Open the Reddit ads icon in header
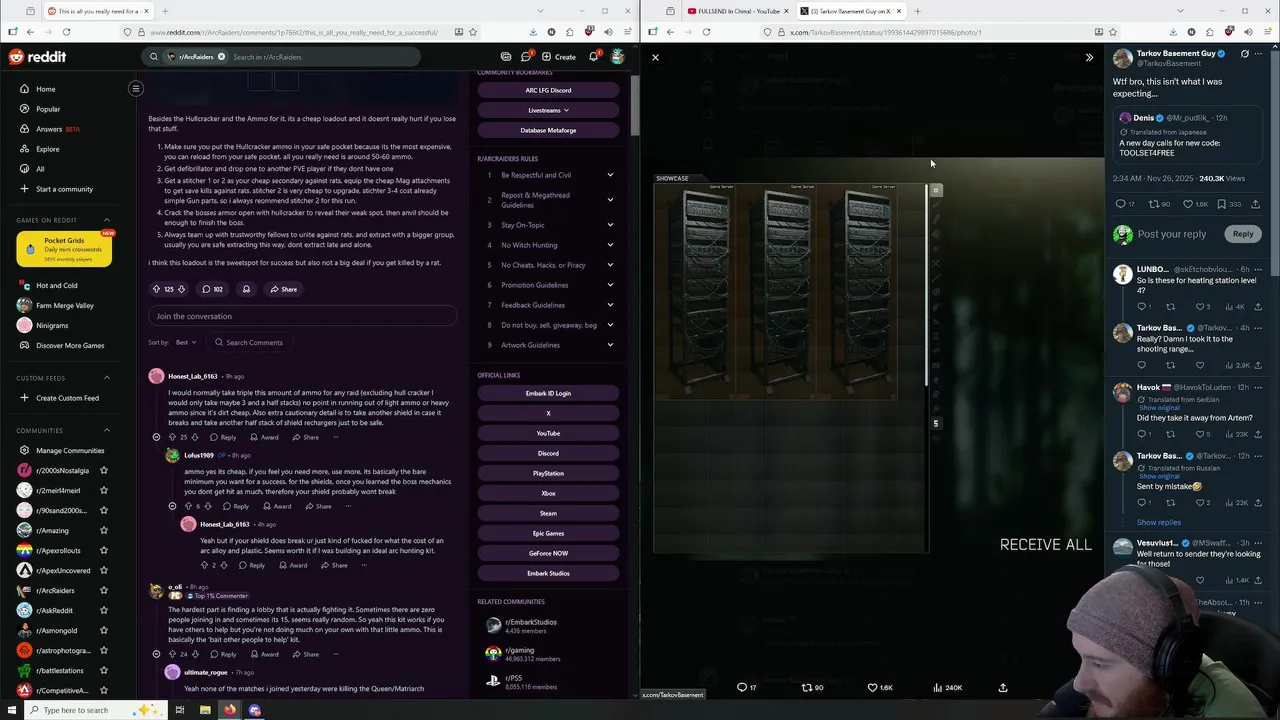1280x720 pixels. click(506, 57)
